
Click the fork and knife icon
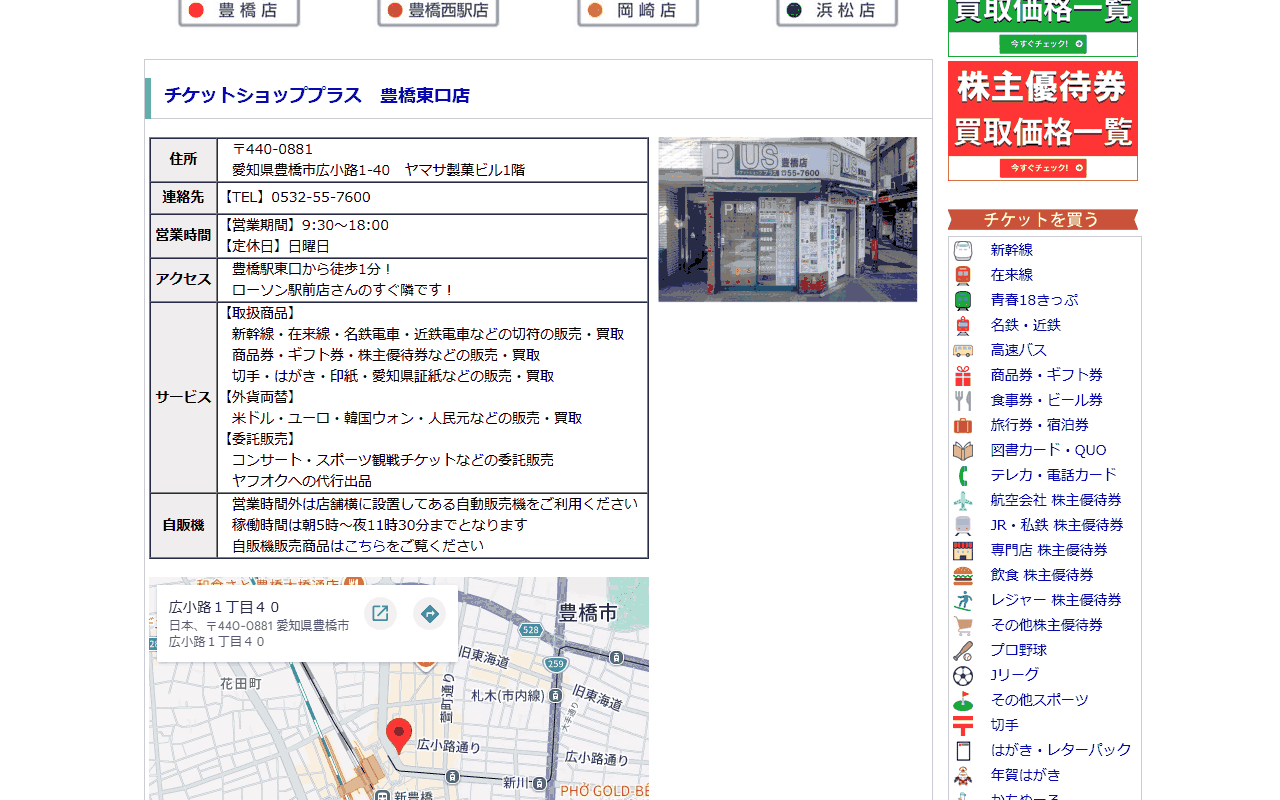click(963, 400)
